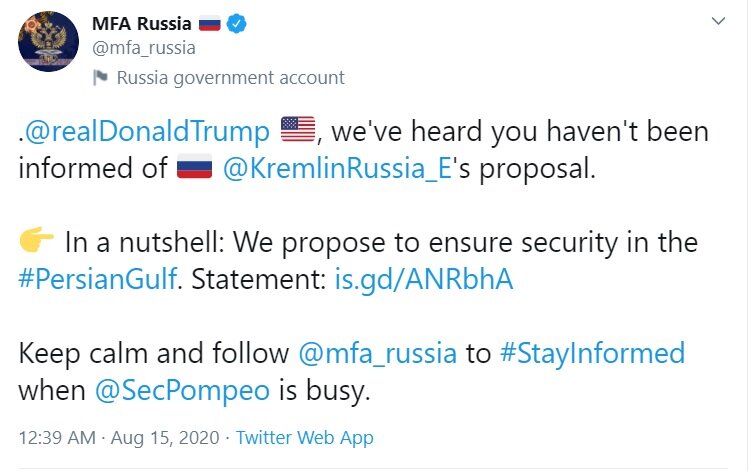Click the government account flag icon

click(100, 77)
